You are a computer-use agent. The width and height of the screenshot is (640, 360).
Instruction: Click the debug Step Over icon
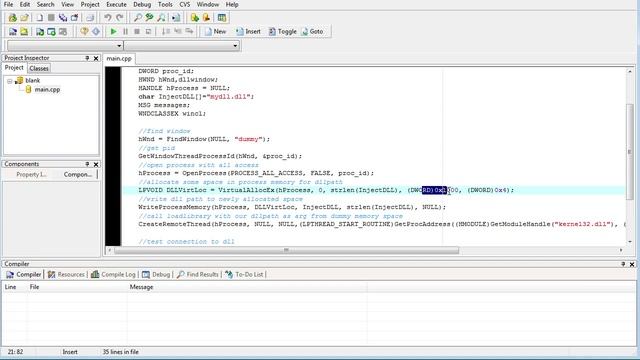166,31
